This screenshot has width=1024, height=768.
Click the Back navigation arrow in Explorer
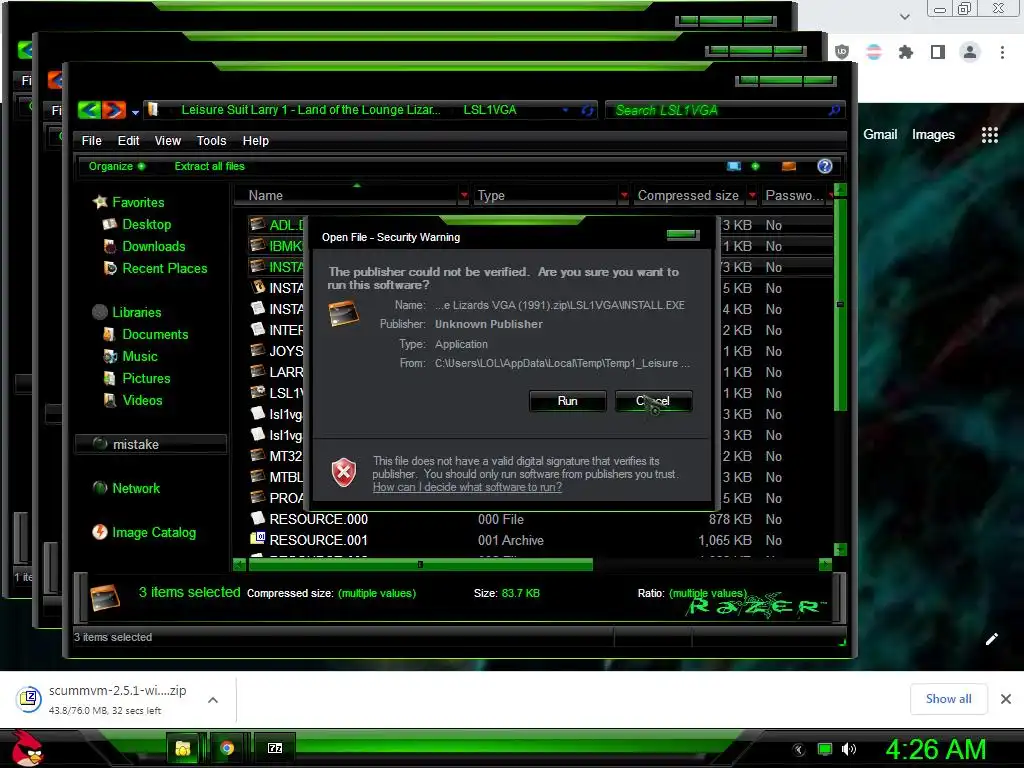[89, 110]
